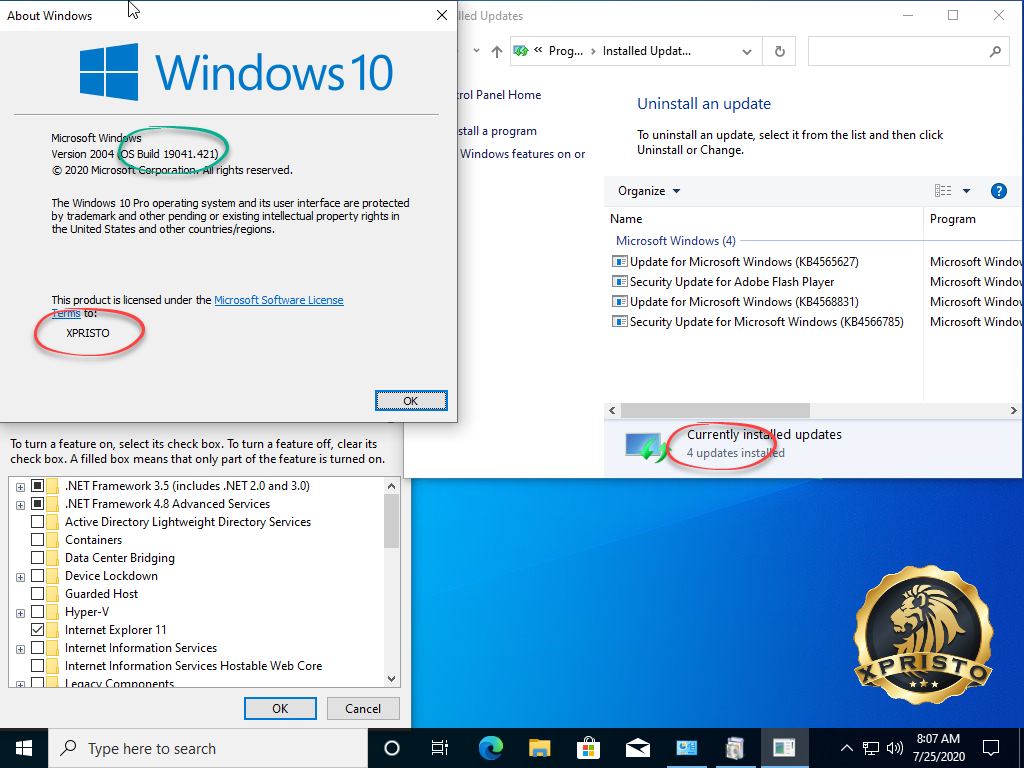Go to Control Panel Home link
The width and height of the screenshot is (1024, 768).
tap(500, 95)
